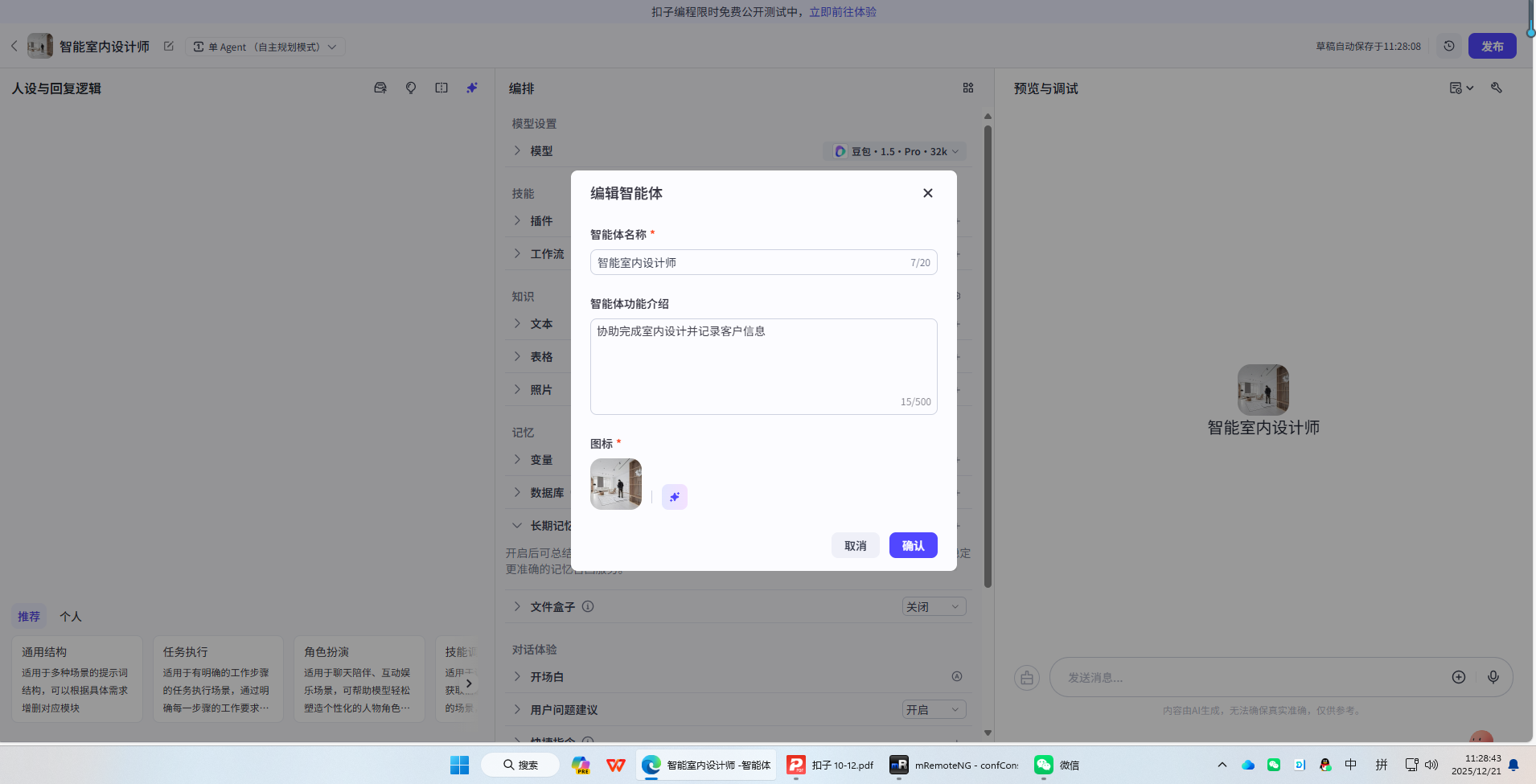
Task: Generate agent icon using the AI sparkle button
Action: 674,496
